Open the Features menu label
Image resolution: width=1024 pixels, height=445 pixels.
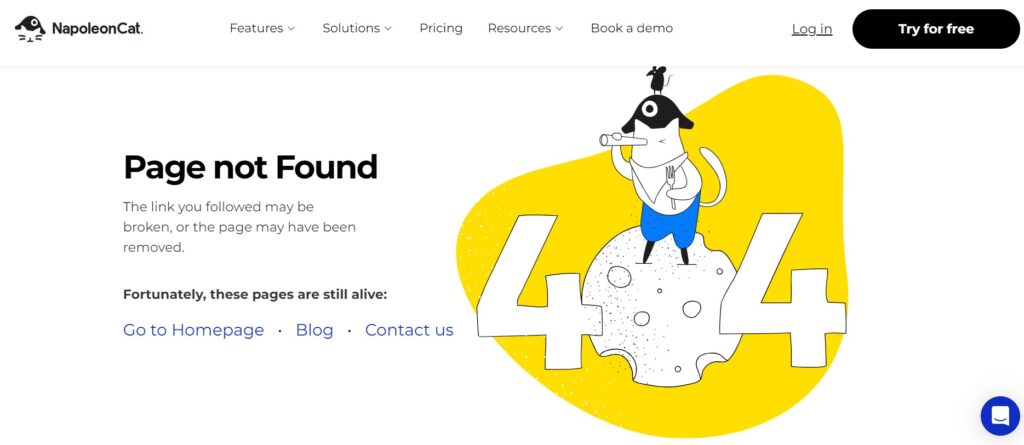coord(256,28)
